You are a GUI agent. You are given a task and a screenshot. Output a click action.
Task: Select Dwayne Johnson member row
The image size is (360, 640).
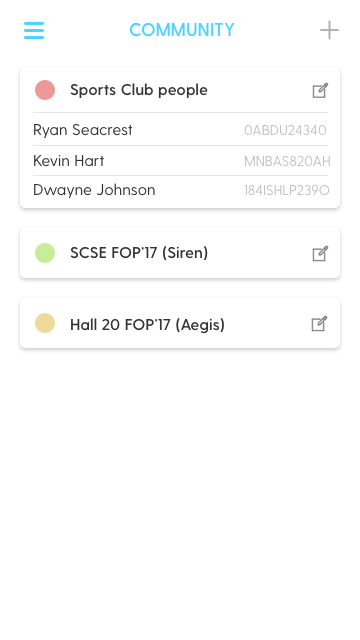180,190
